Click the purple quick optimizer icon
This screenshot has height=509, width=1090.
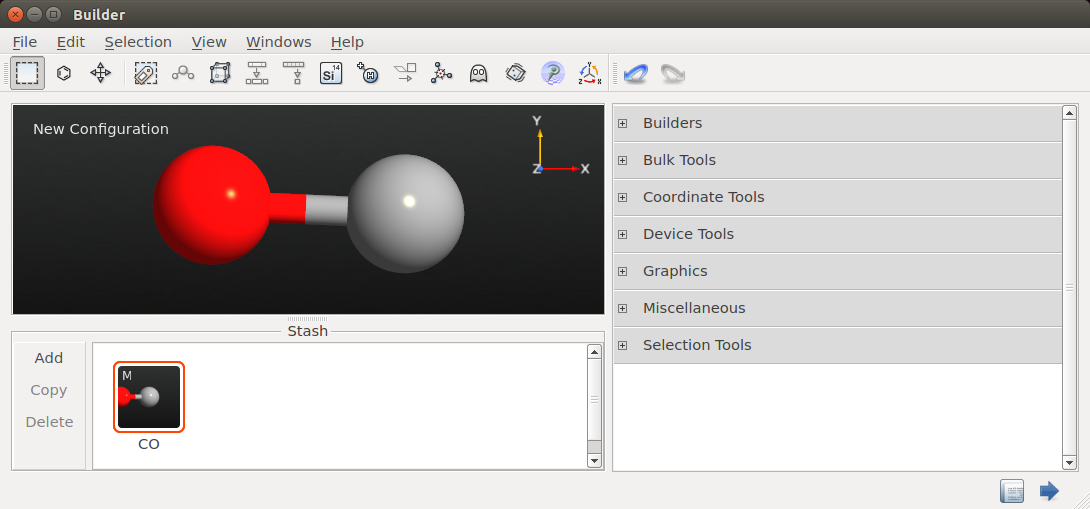point(553,73)
